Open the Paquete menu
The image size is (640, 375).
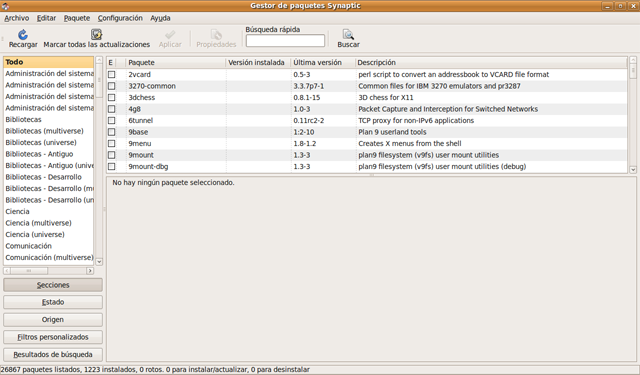click(x=77, y=18)
